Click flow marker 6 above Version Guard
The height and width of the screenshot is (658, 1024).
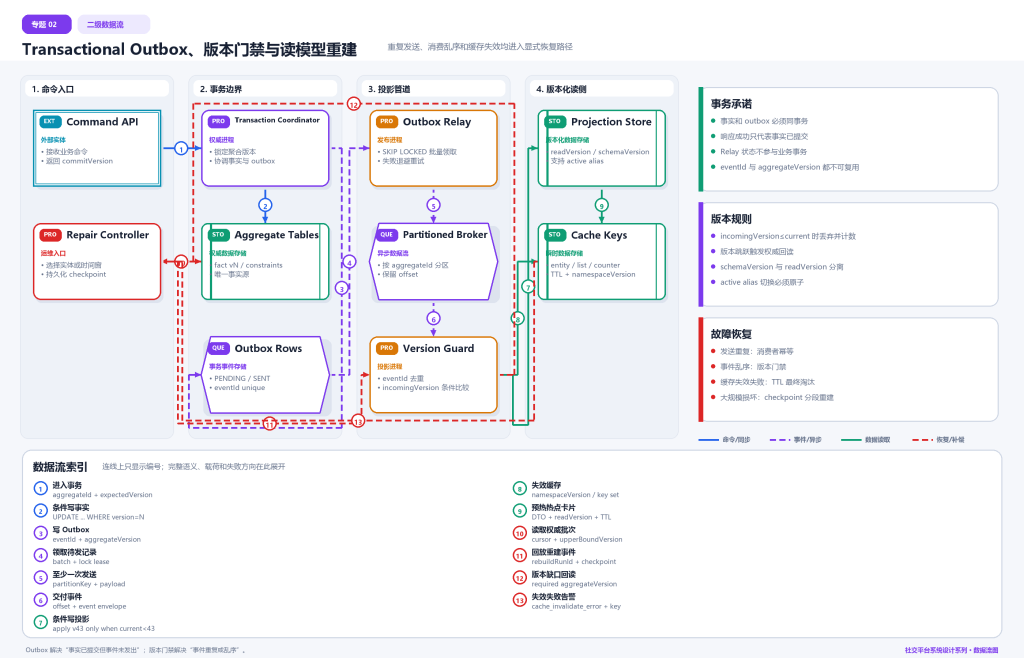click(433, 319)
